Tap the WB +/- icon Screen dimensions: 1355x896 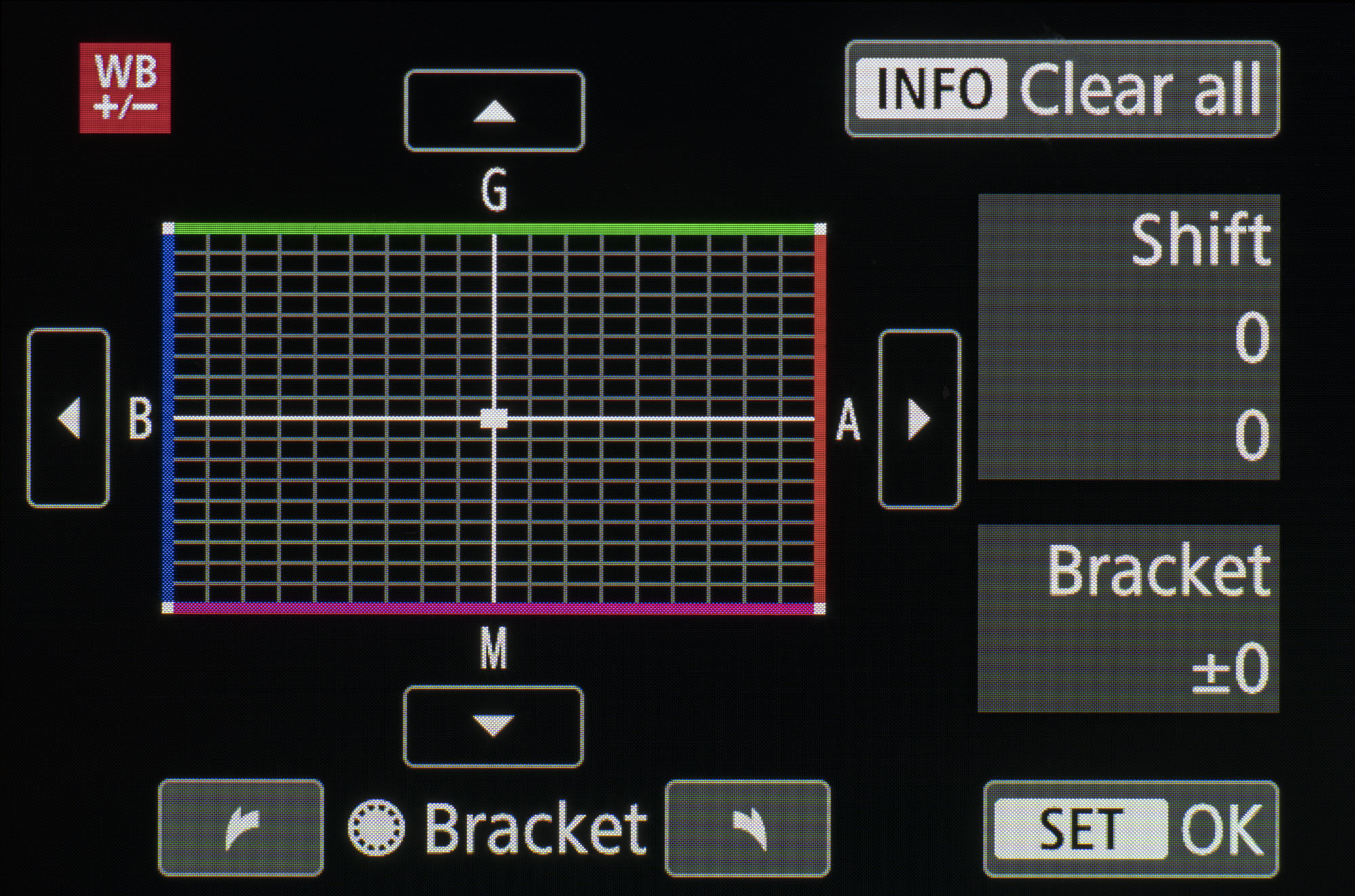[x=125, y=88]
